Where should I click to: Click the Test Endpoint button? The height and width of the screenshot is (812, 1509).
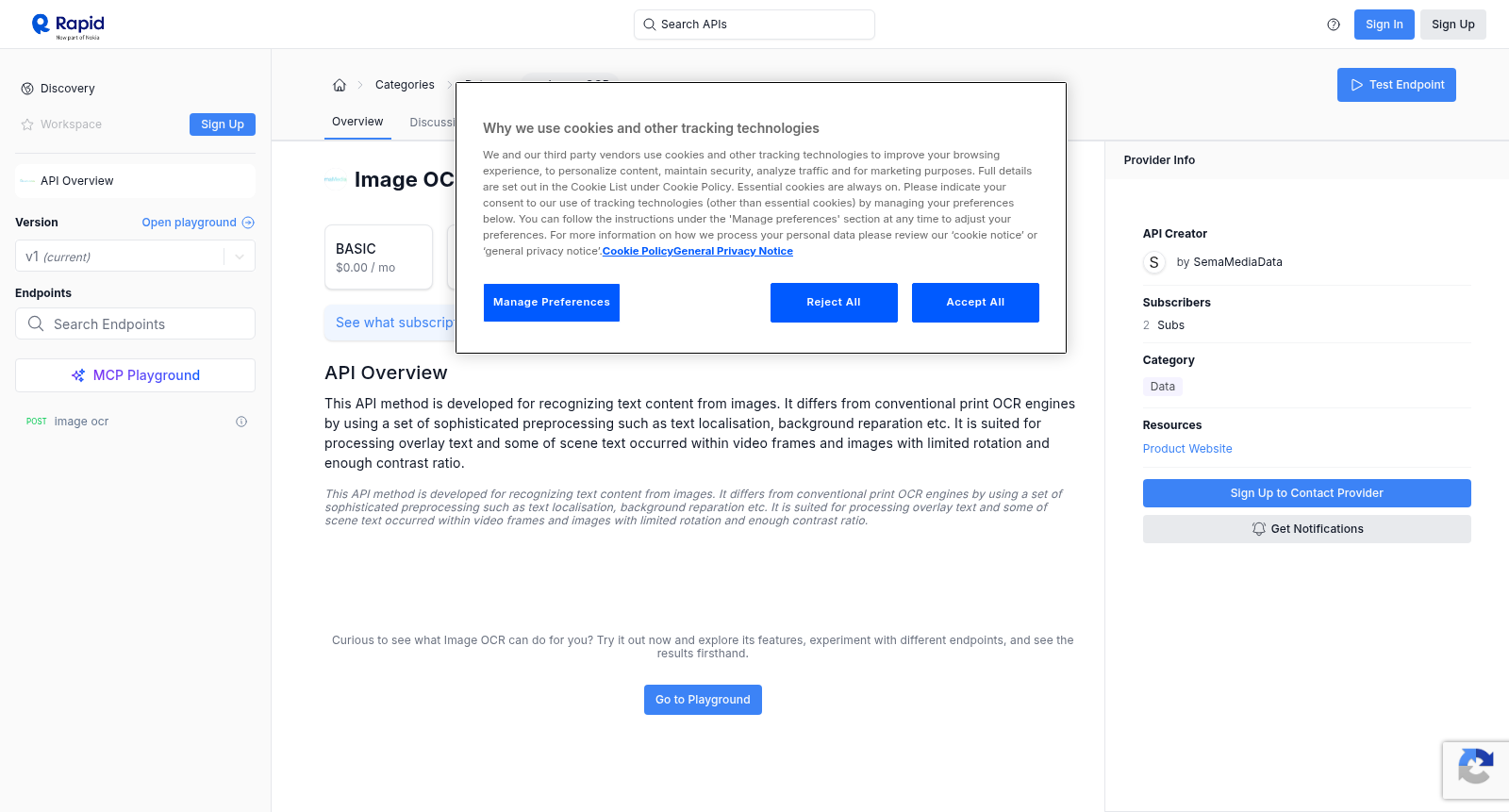(x=1397, y=85)
